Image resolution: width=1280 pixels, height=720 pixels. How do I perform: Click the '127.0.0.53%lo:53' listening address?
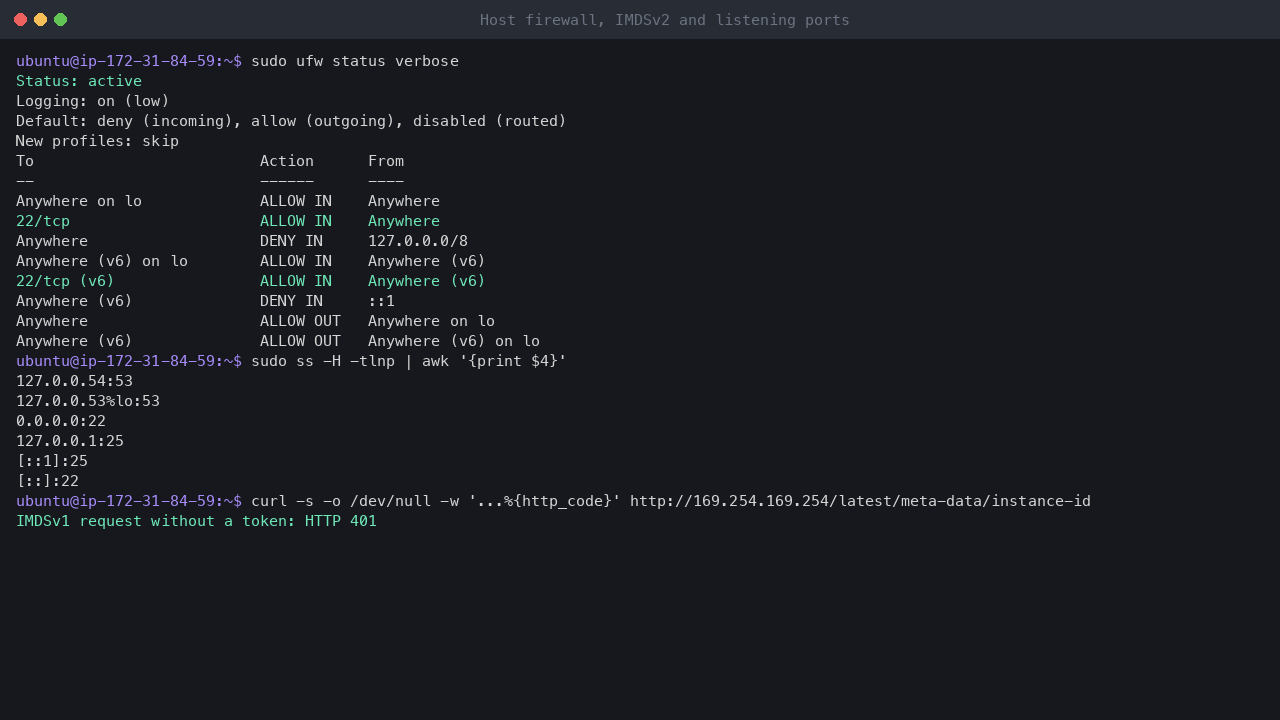point(88,401)
